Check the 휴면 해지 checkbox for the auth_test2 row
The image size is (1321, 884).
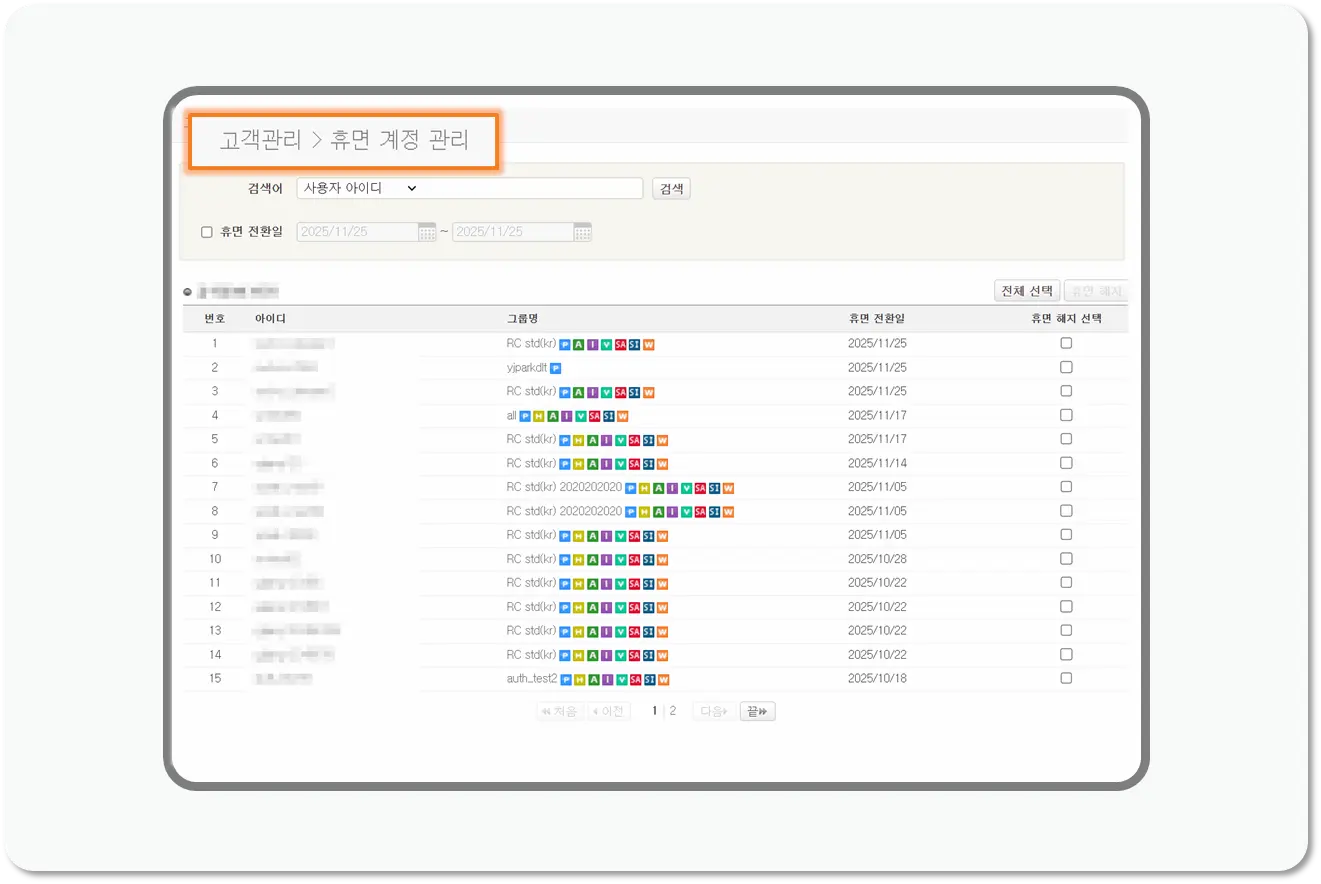(x=1066, y=678)
